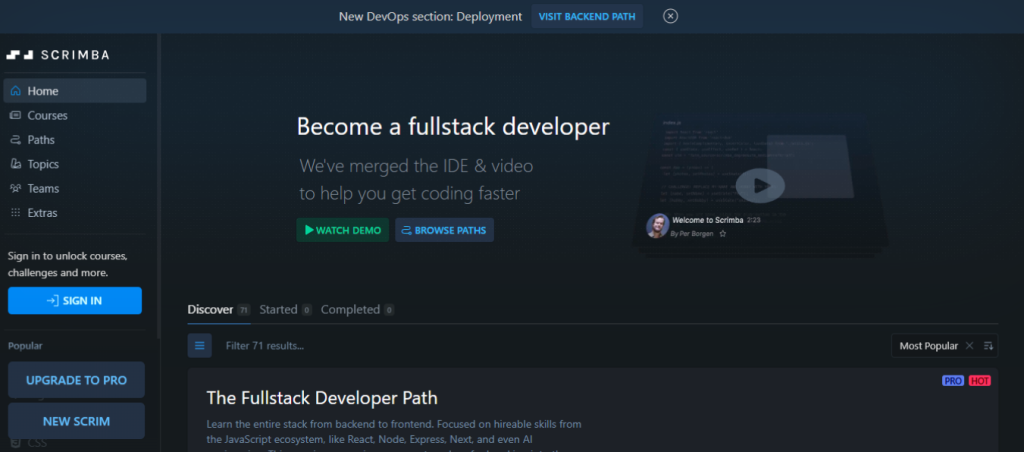Open Extras via its grid icon
1024x452 pixels.
tap(15, 213)
